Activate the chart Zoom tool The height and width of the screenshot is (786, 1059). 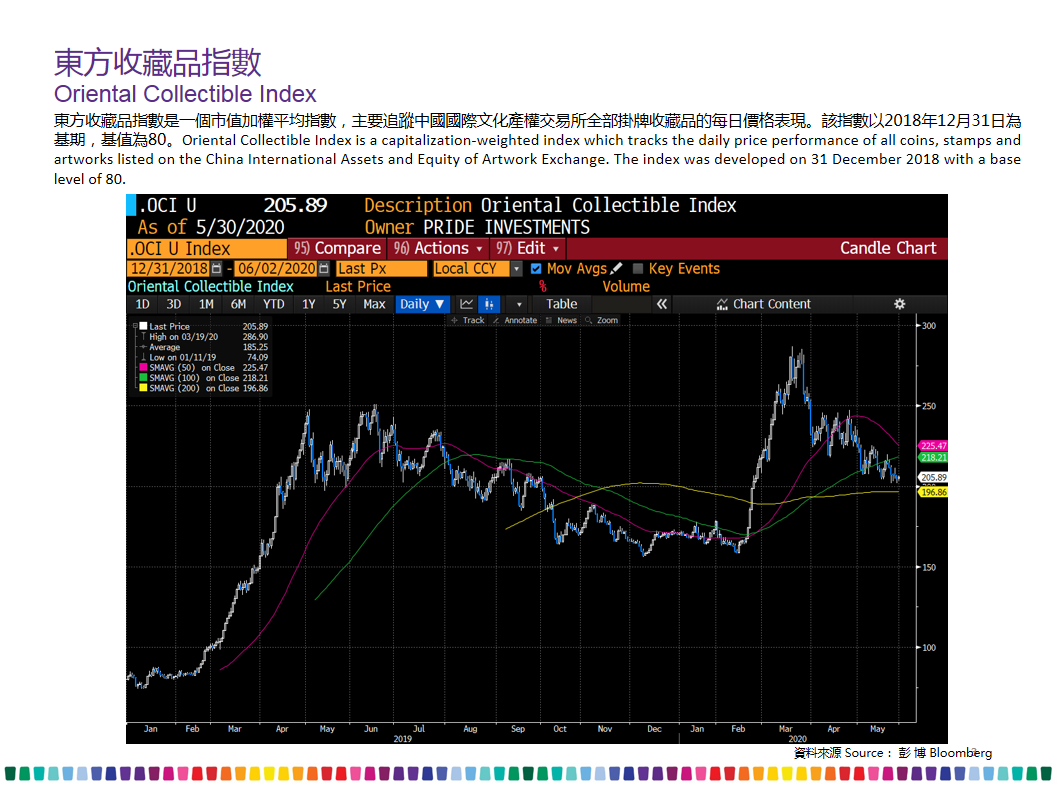(602, 320)
